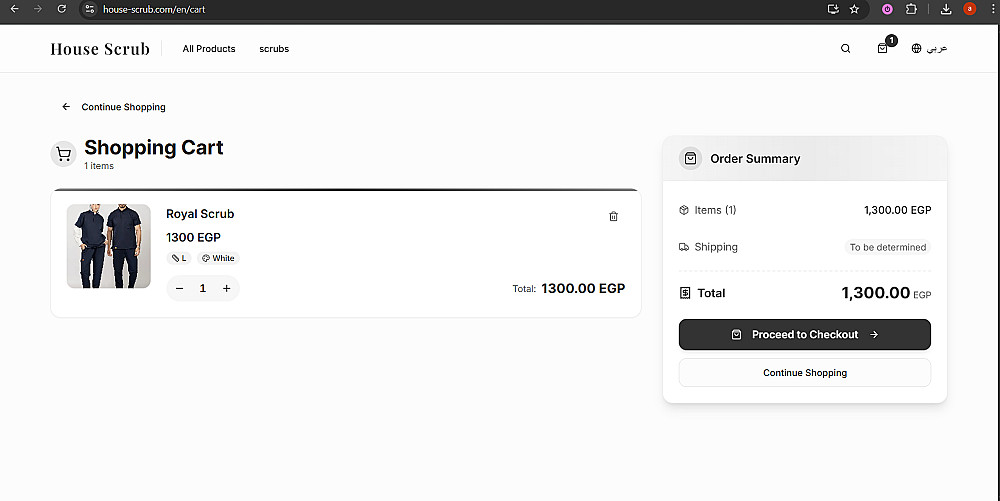This screenshot has width=1000, height=501.
Task: Open the Chrome three-dot menu
Action: pyautogui.click(x=993, y=9)
